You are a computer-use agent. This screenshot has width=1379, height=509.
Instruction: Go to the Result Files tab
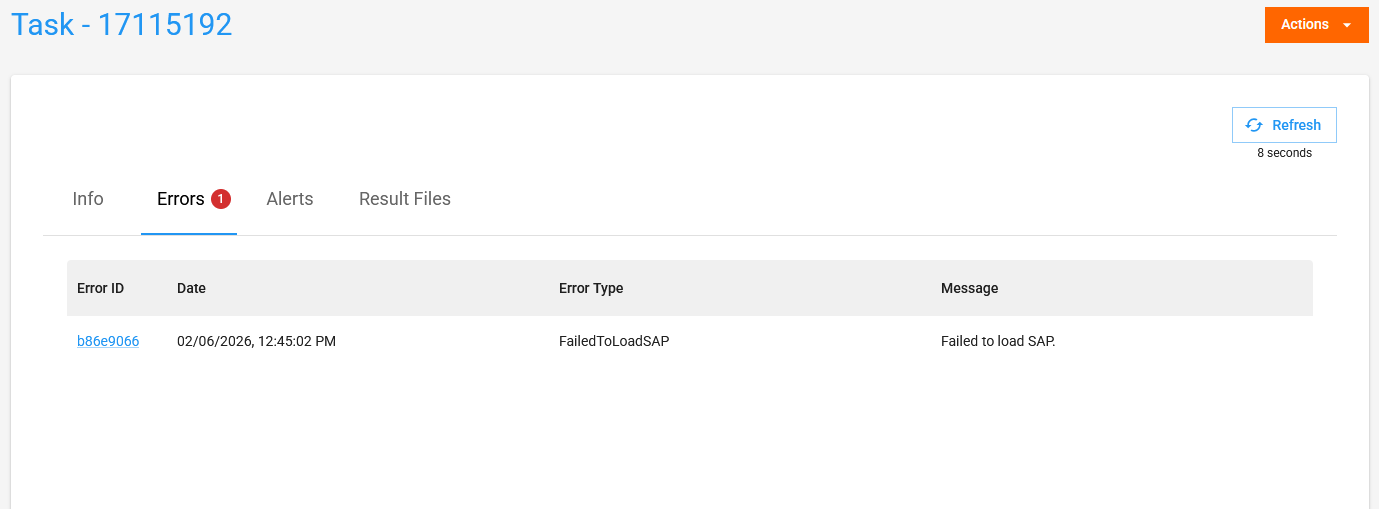click(x=405, y=199)
